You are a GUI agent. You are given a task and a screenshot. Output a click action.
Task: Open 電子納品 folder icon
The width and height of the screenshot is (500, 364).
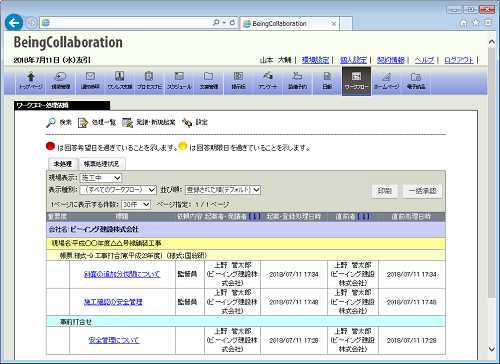pos(416,81)
